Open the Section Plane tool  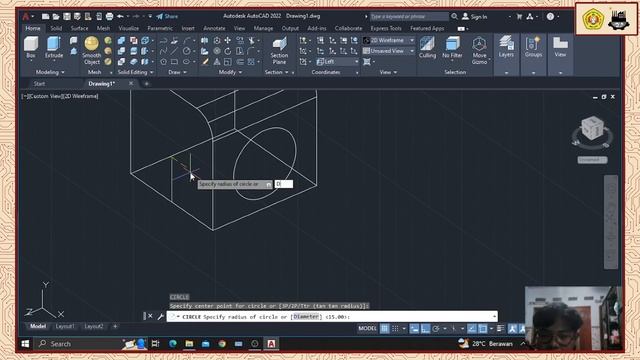pos(279,50)
